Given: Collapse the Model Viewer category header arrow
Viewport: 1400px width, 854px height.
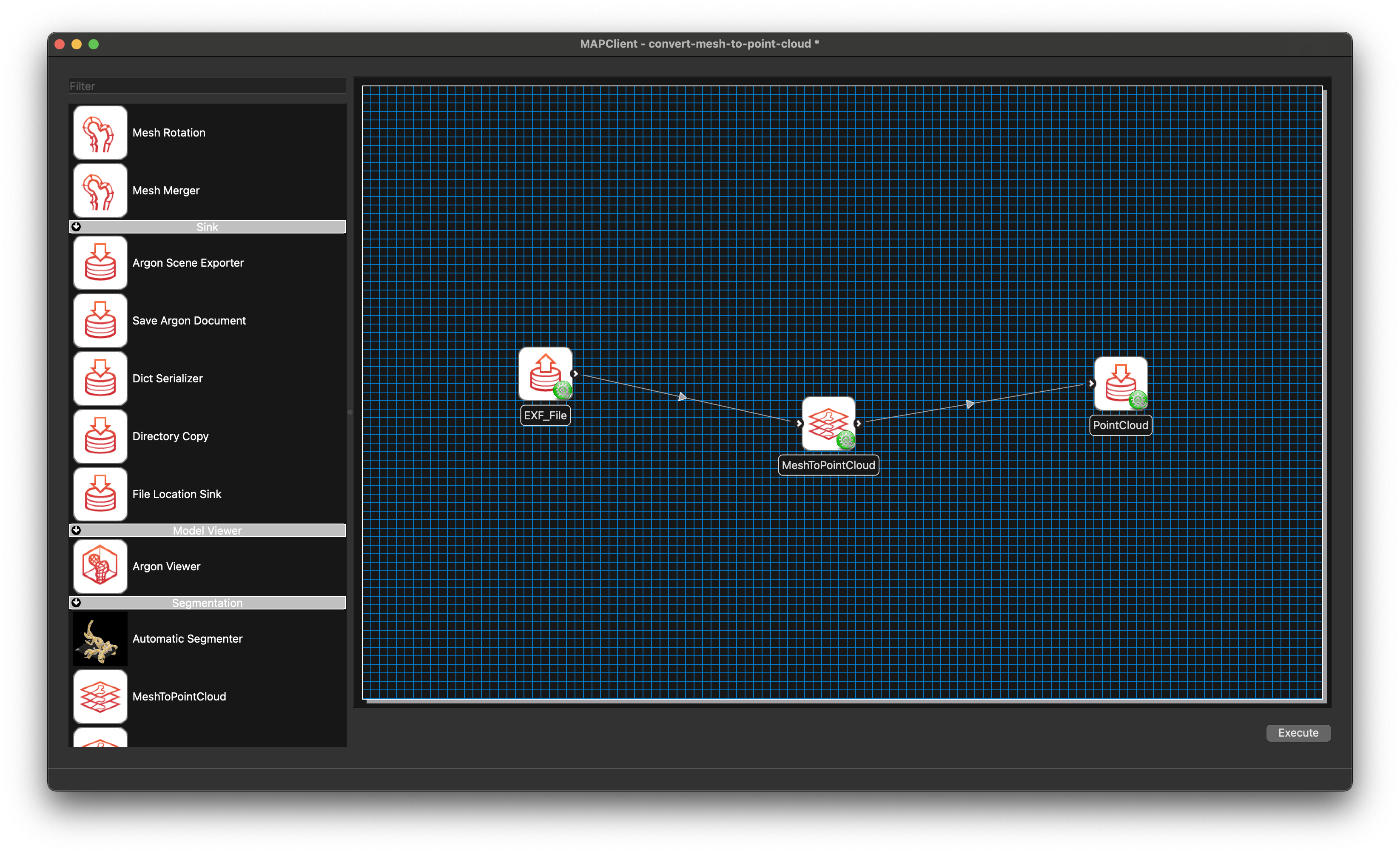Looking at the screenshot, I should coord(76,530).
